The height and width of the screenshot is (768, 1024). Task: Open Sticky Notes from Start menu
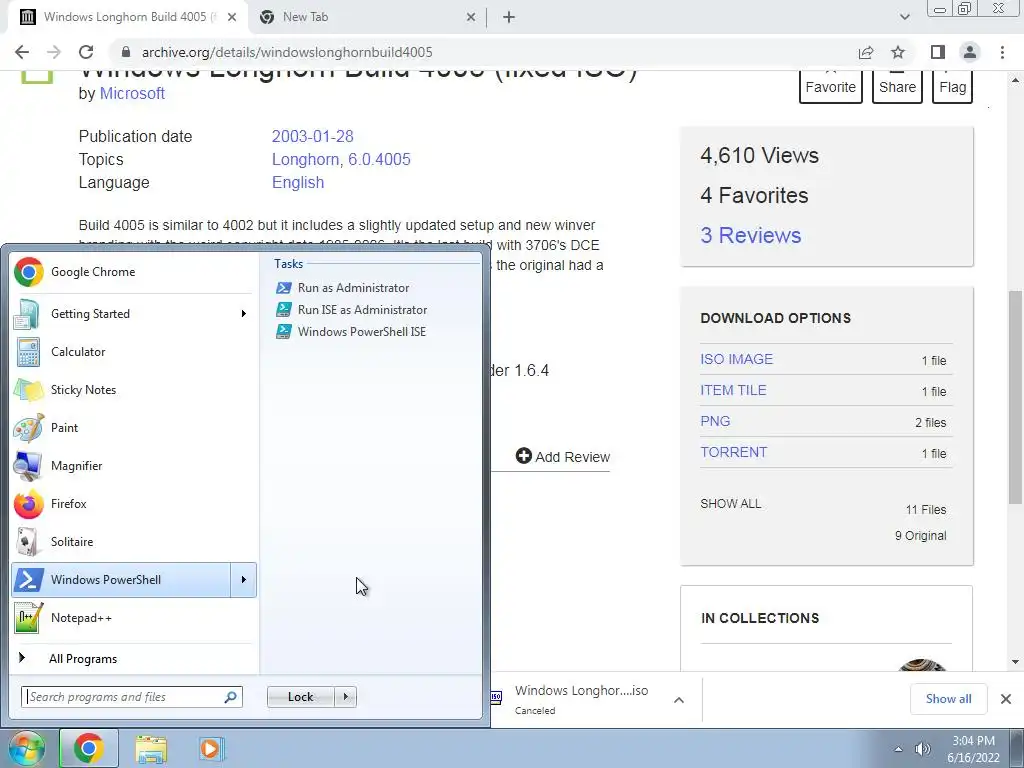tap(133, 390)
